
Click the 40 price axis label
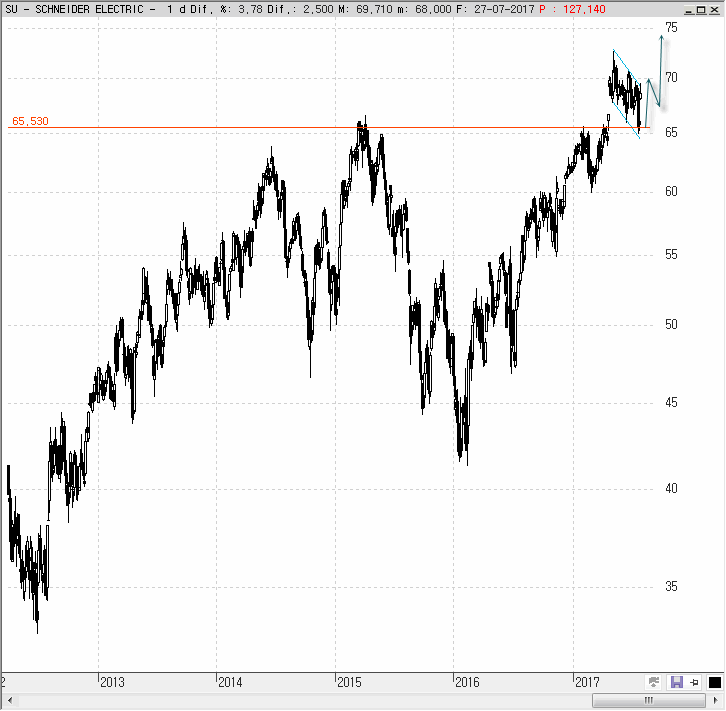pyautogui.click(x=671, y=488)
